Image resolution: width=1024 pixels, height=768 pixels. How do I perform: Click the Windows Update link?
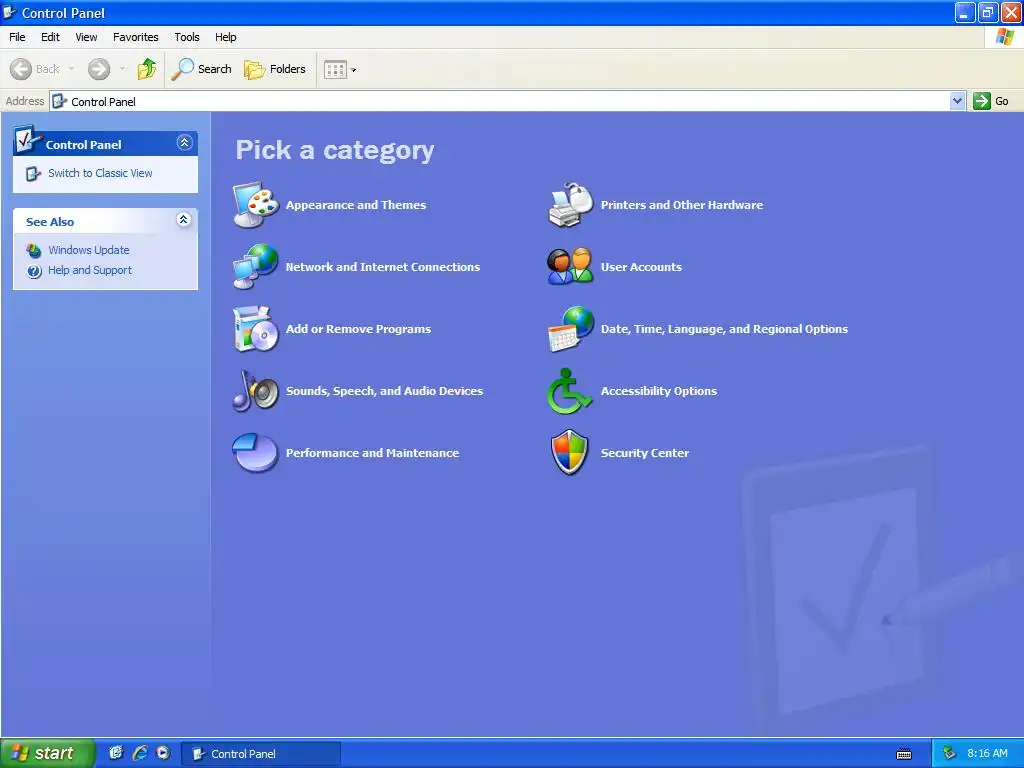coord(89,250)
